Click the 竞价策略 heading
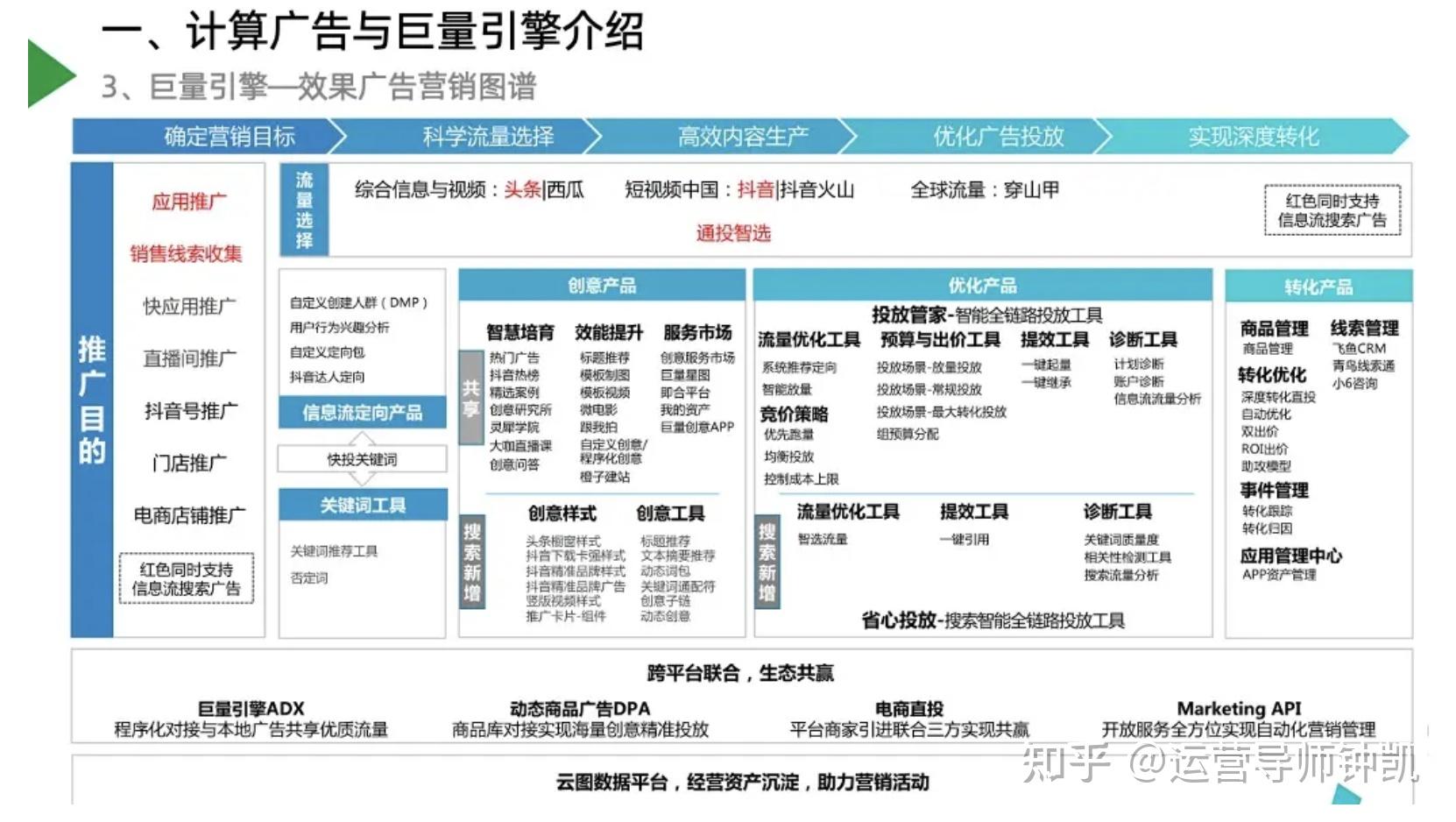 click(x=794, y=415)
